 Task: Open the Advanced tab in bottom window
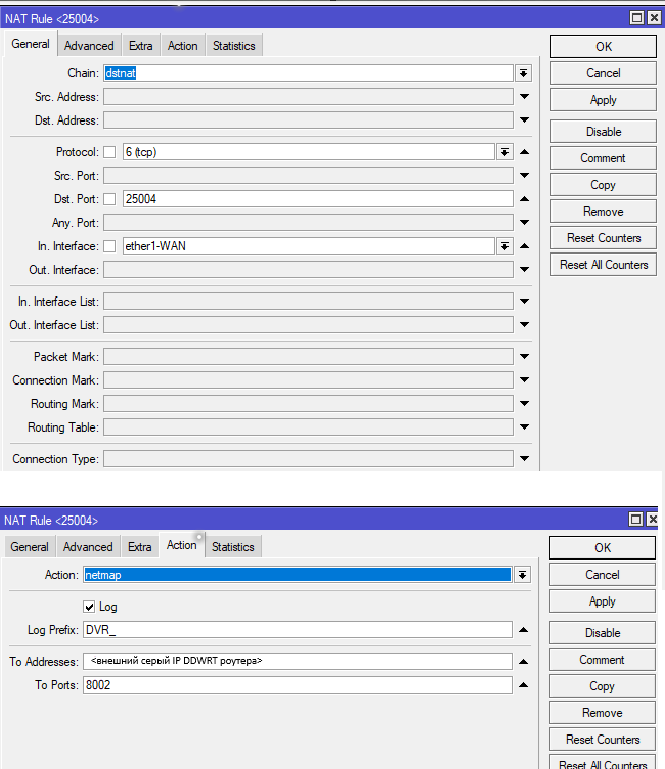(x=88, y=547)
